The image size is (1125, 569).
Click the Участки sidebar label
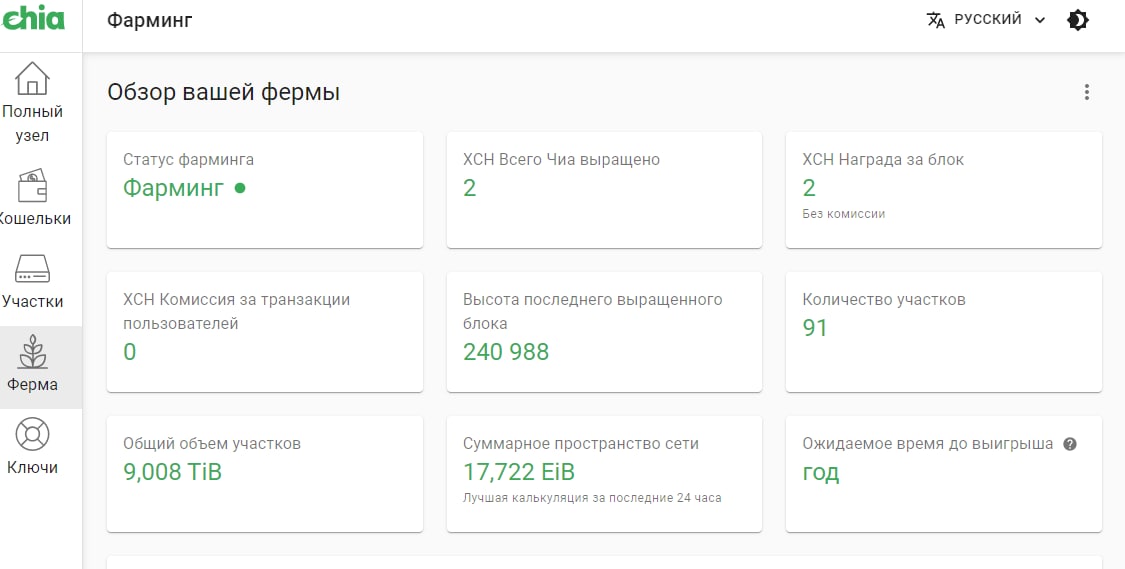[33, 302]
